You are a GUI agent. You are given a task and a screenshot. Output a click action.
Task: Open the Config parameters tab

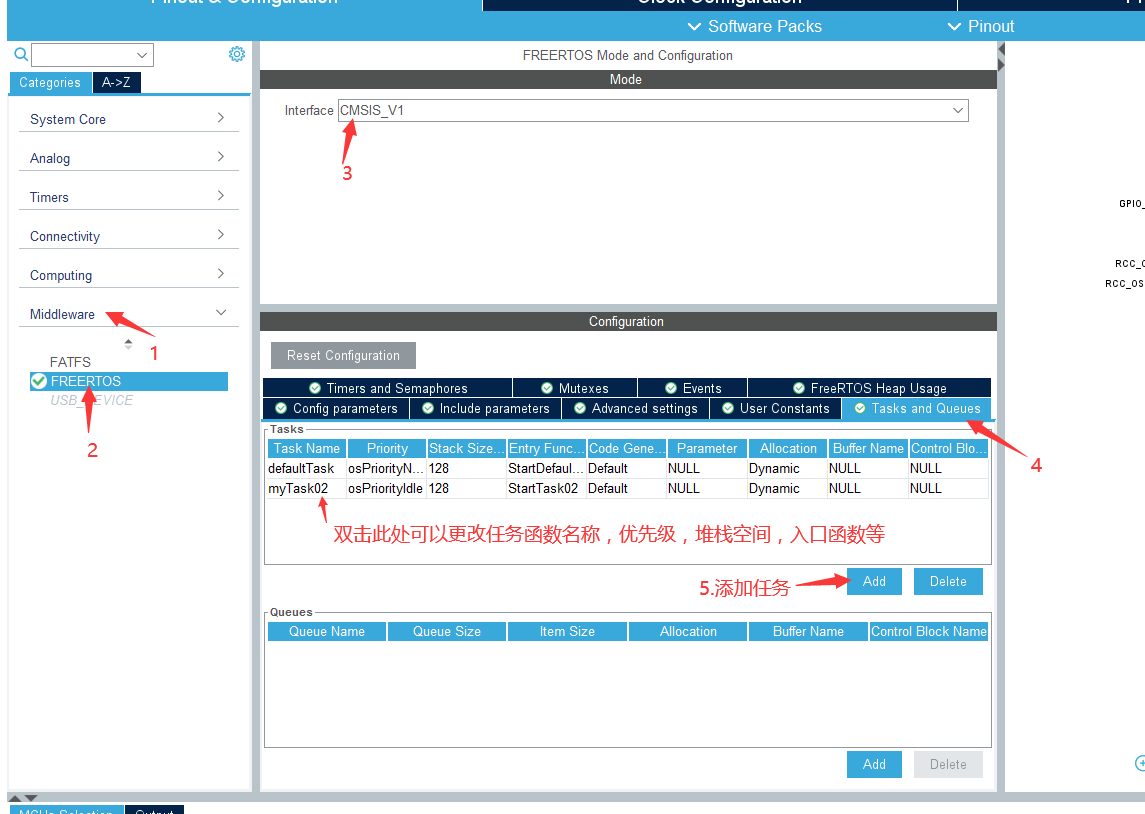(335, 408)
